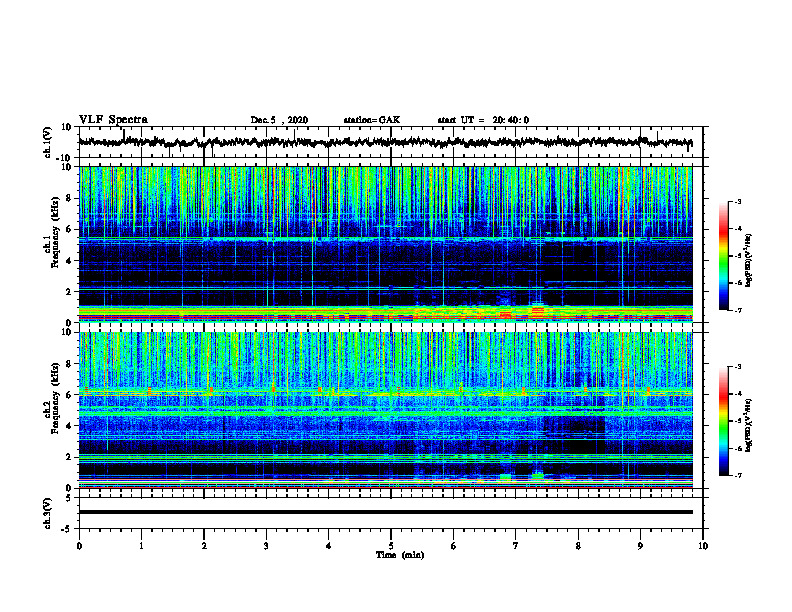The image size is (792, 612).
Task: Click time-axis tick label "4" below ch.3 panel
Action: pyautogui.click(x=329, y=546)
